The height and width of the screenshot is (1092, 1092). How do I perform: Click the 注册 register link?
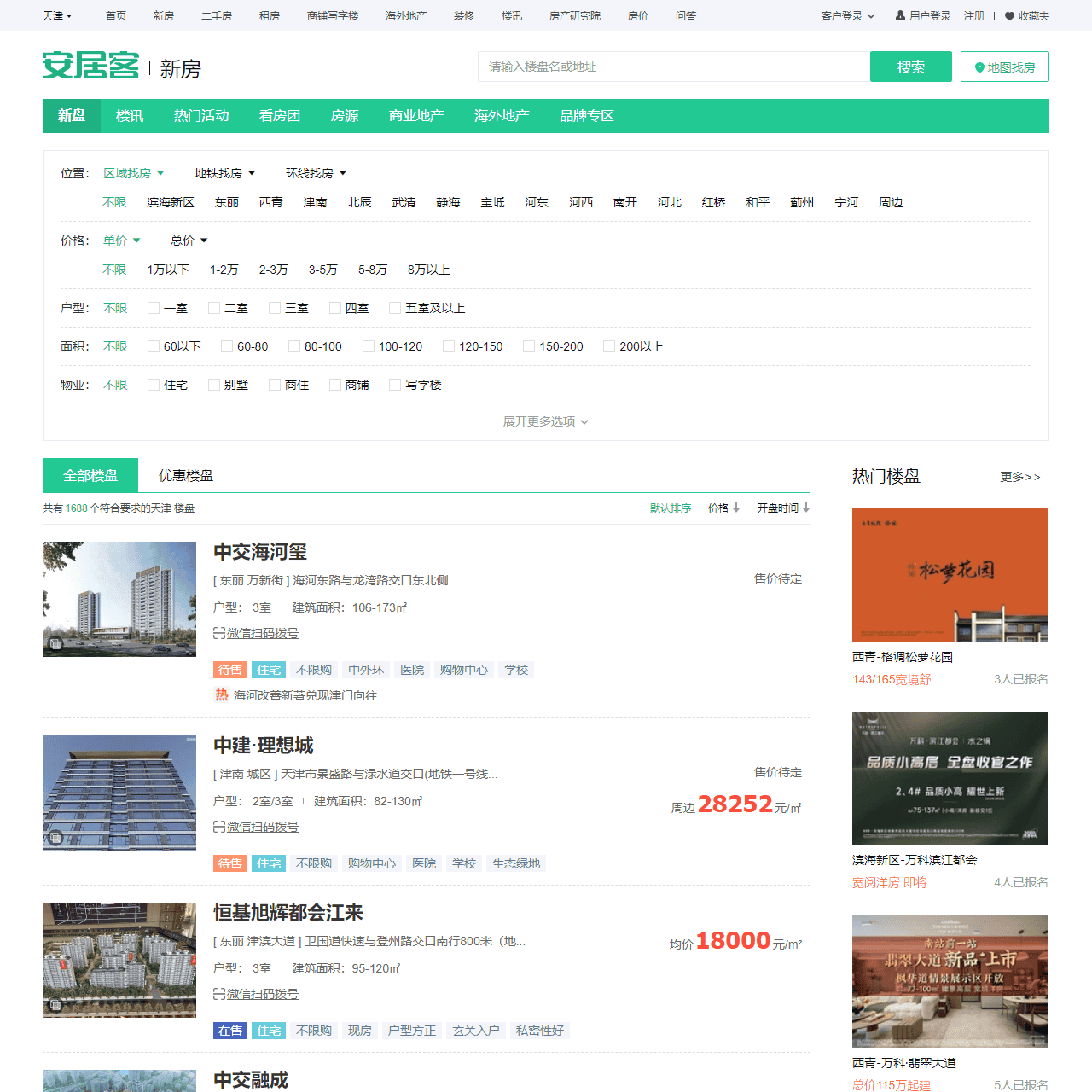[x=974, y=15]
